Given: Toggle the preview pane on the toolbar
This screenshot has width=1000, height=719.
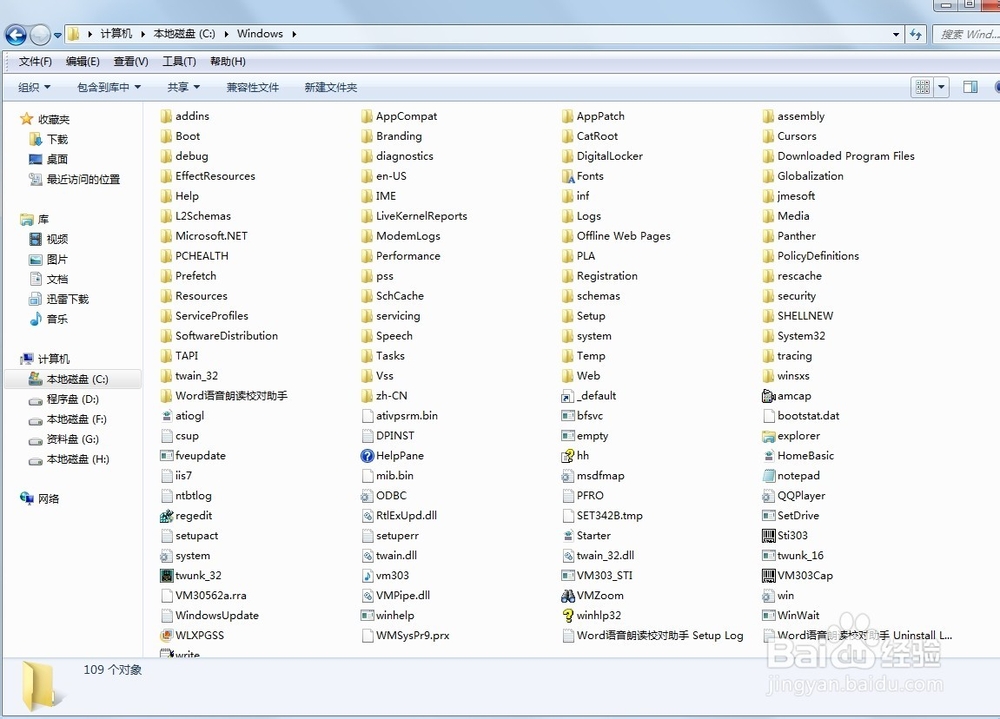Looking at the screenshot, I should tap(969, 87).
